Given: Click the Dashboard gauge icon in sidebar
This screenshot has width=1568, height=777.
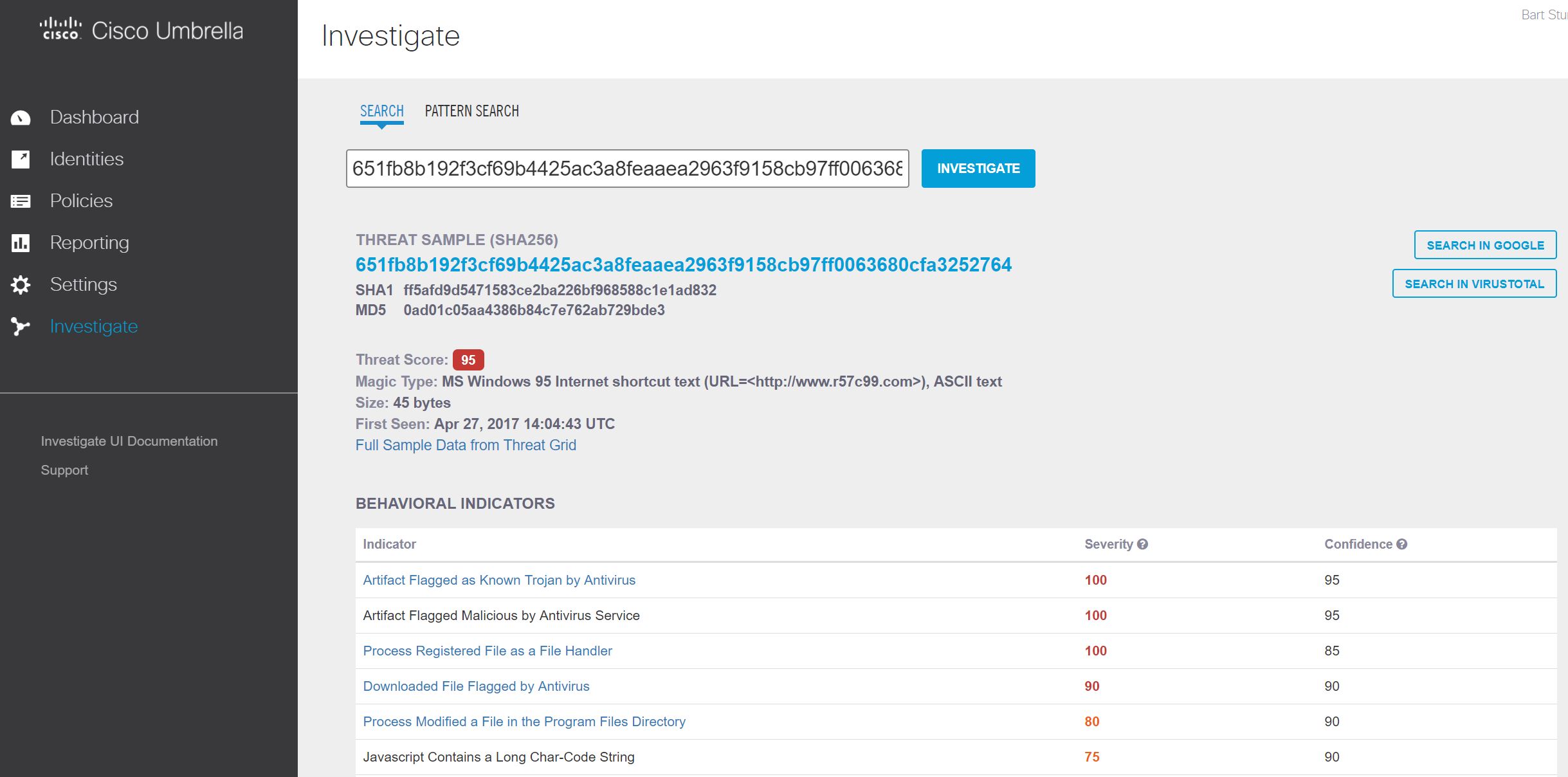Looking at the screenshot, I should coord(21,118).
